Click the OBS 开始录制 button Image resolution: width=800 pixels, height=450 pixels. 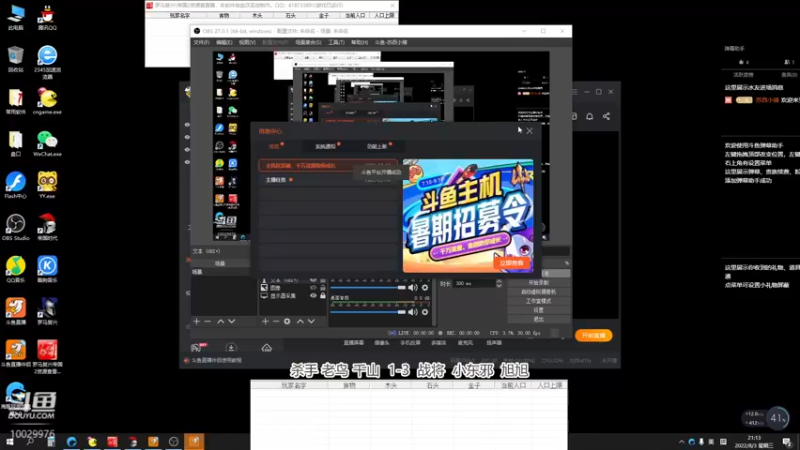click(x=539, y=282)
